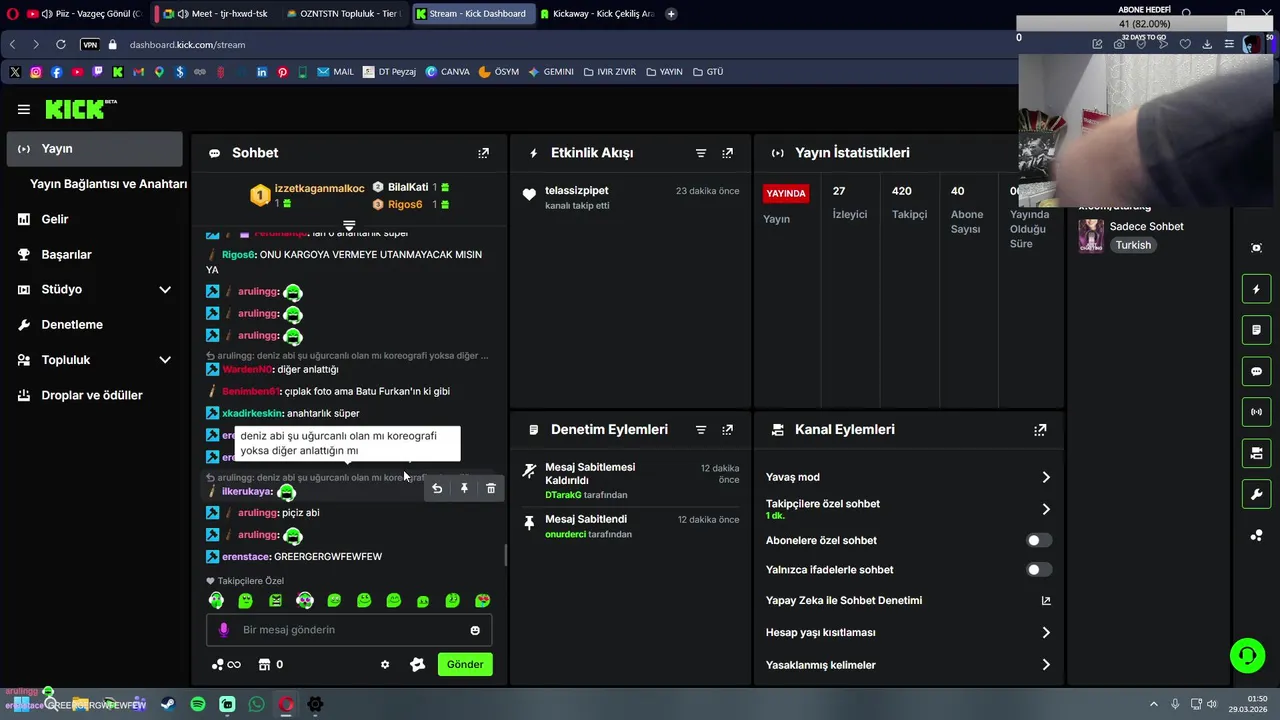The image size is (1280, 720).
Task: Collapse the chat leaderboard drag handle
Action: (x=349, y=226)
